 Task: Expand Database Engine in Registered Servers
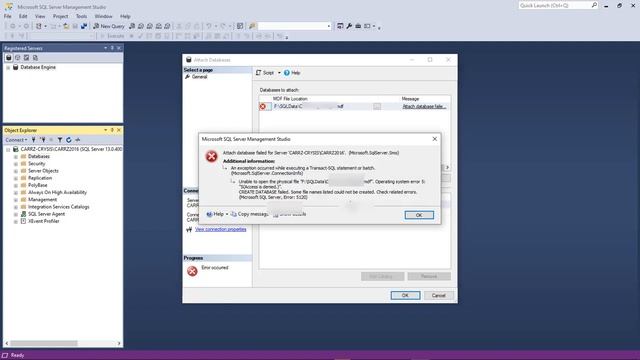(8, 67)
